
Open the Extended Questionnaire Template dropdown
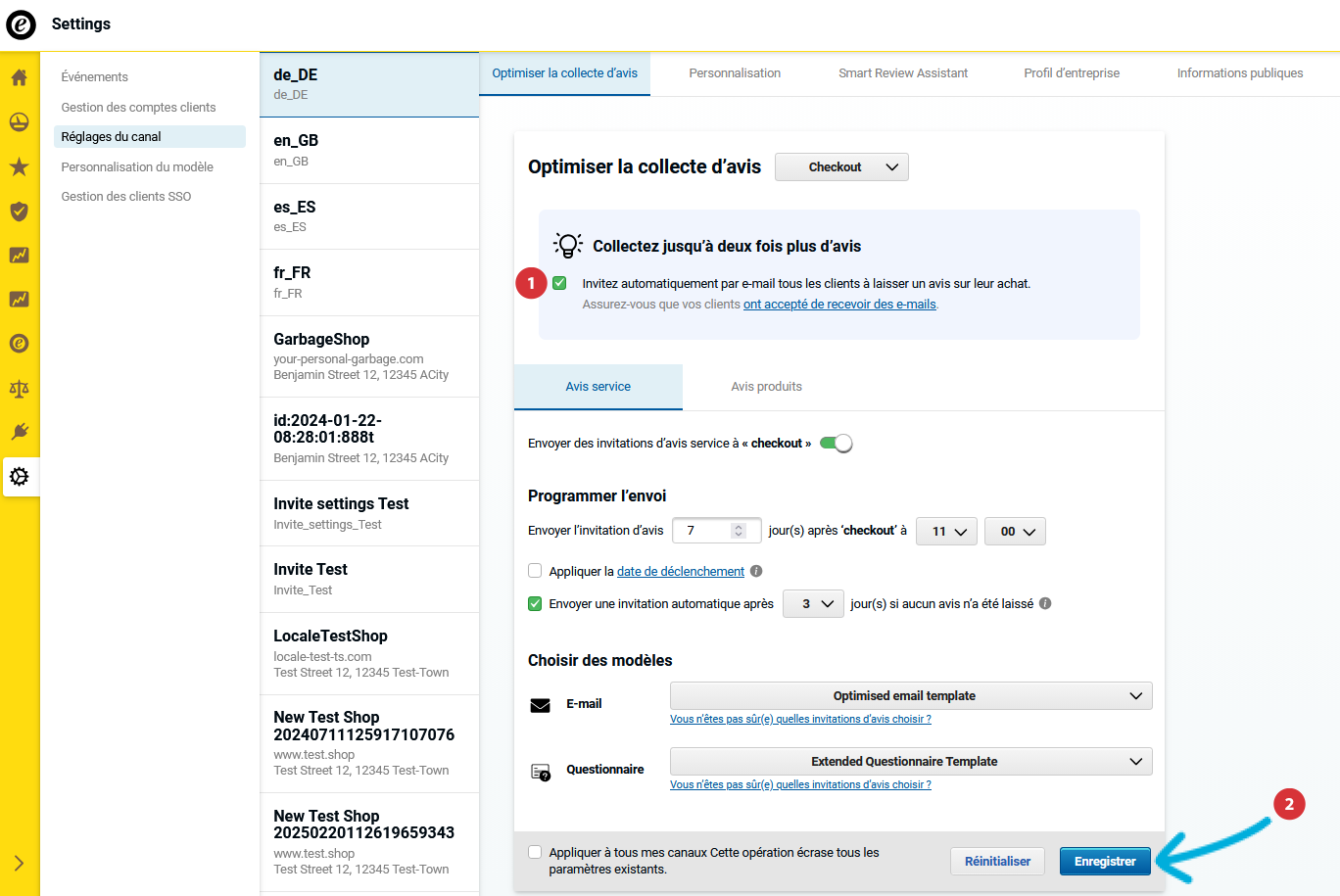[910, 762]
